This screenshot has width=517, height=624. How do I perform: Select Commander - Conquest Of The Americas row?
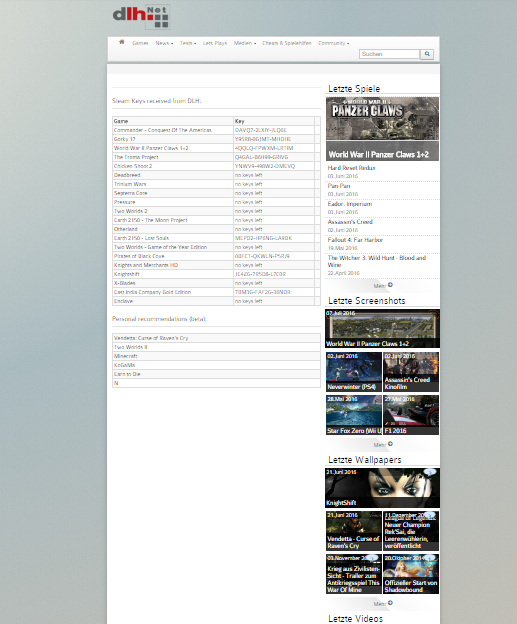tap(216, 130)
